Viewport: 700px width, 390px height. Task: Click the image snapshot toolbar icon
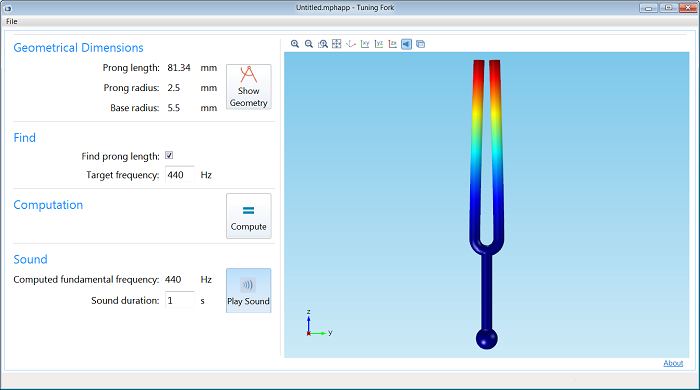[421, 44]
